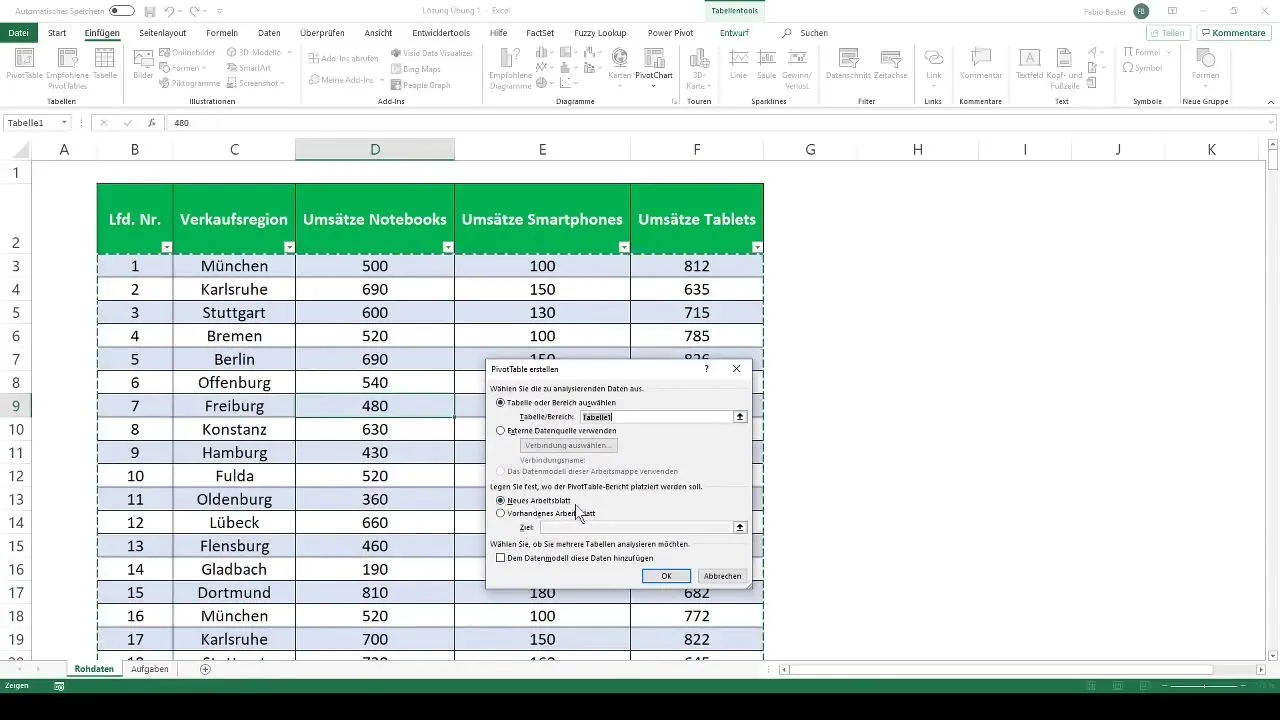
Task: Insert a Kommentar from the ribbon
Action: [x=980, y=65]
